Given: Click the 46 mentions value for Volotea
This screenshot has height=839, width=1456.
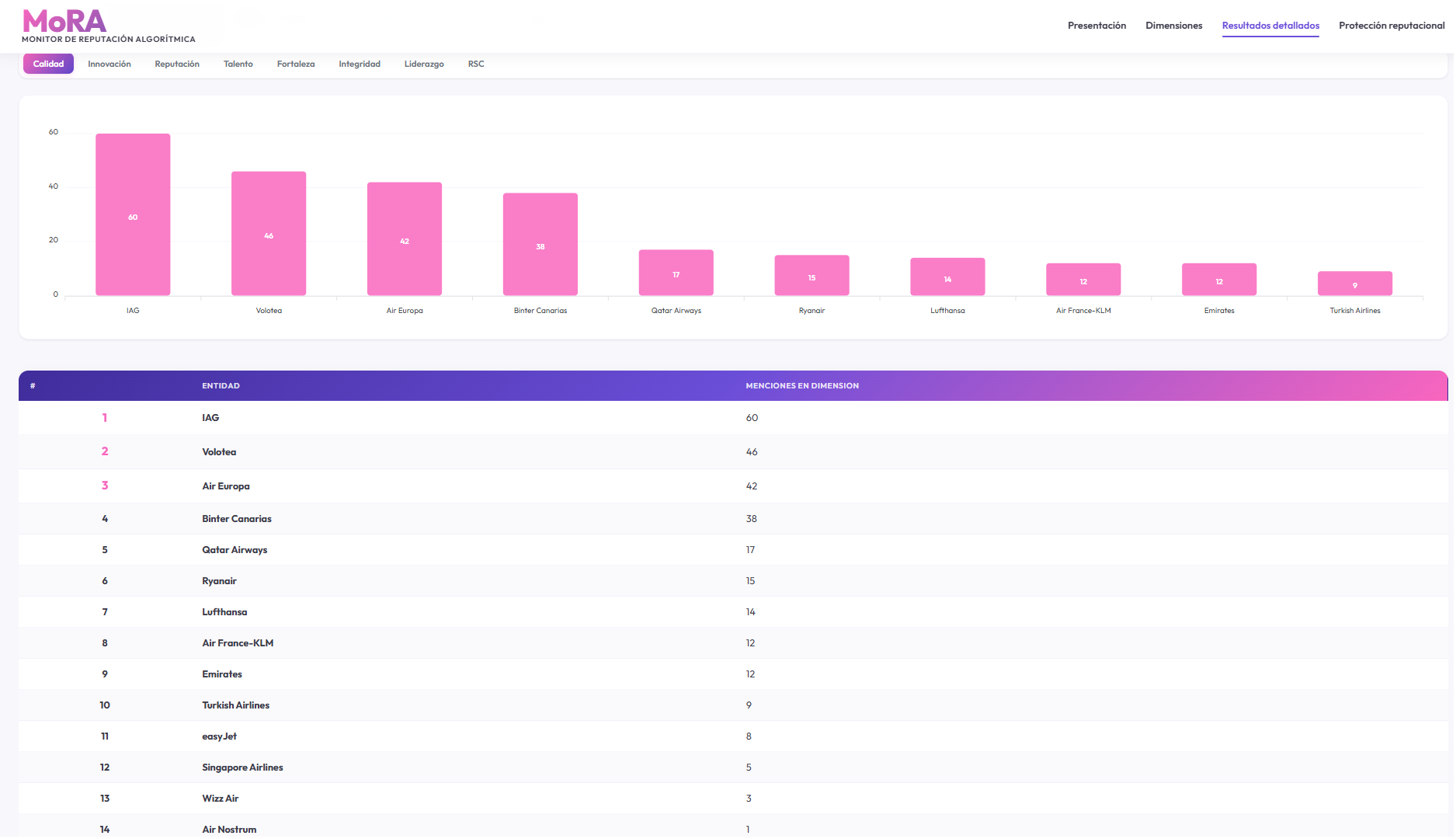Looking at the screenshot, I should coord(752,452).
